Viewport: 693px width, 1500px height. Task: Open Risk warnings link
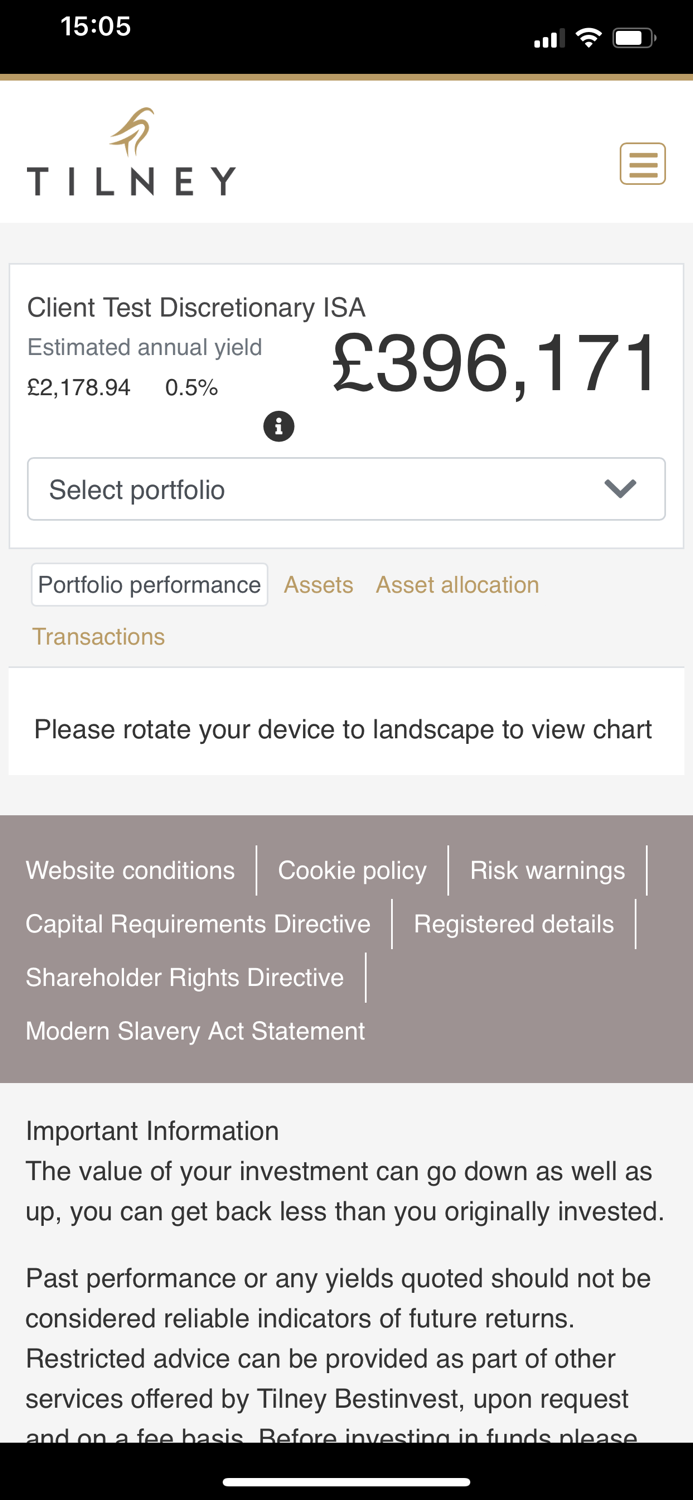coord(547,870)
